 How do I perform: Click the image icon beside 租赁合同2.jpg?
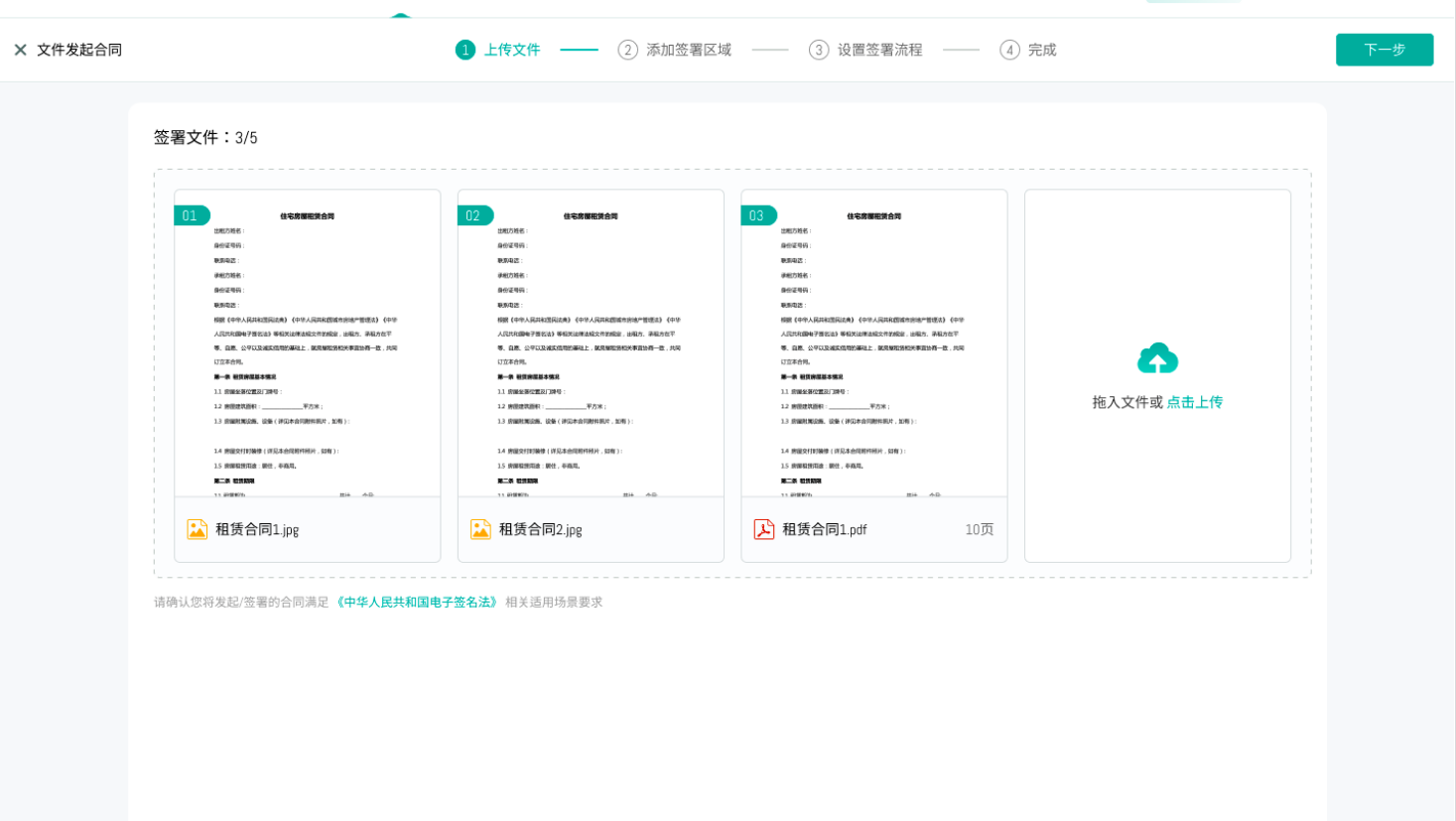pos(481,529)
